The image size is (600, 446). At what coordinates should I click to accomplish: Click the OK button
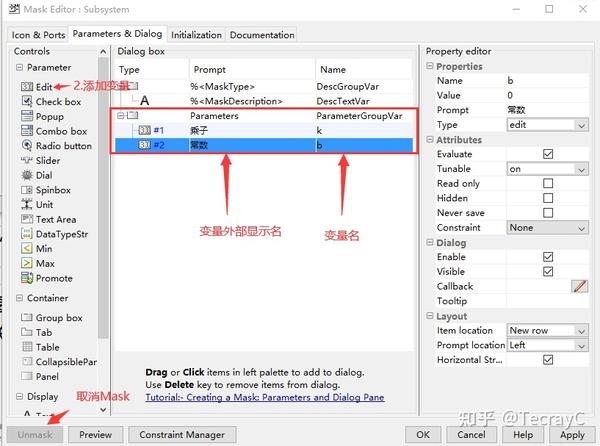(x=423, y=435)
